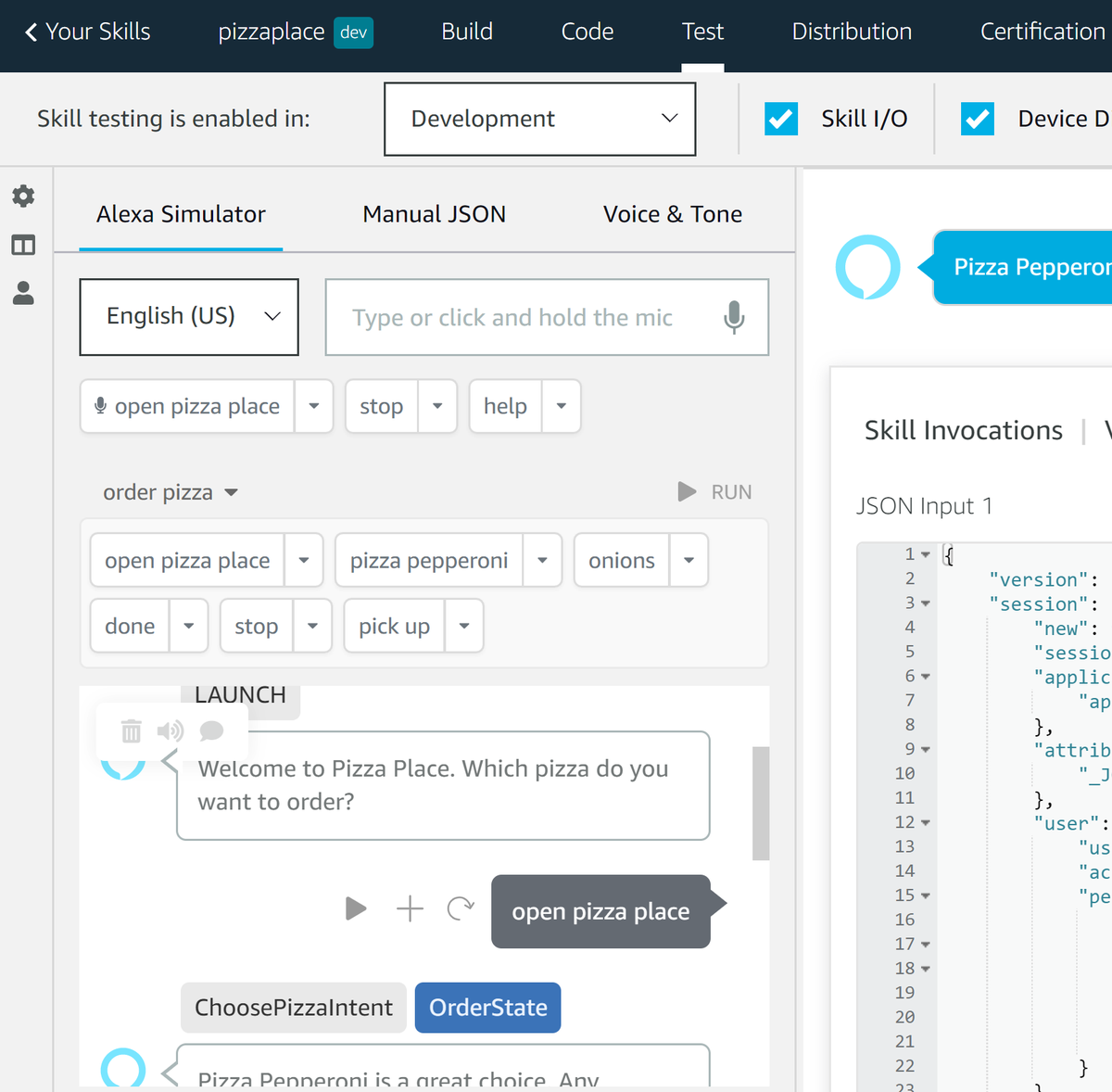Switch to the Test tab
The width and height of the screenshot is (1112, 1092).
click(x=702, y=32)
